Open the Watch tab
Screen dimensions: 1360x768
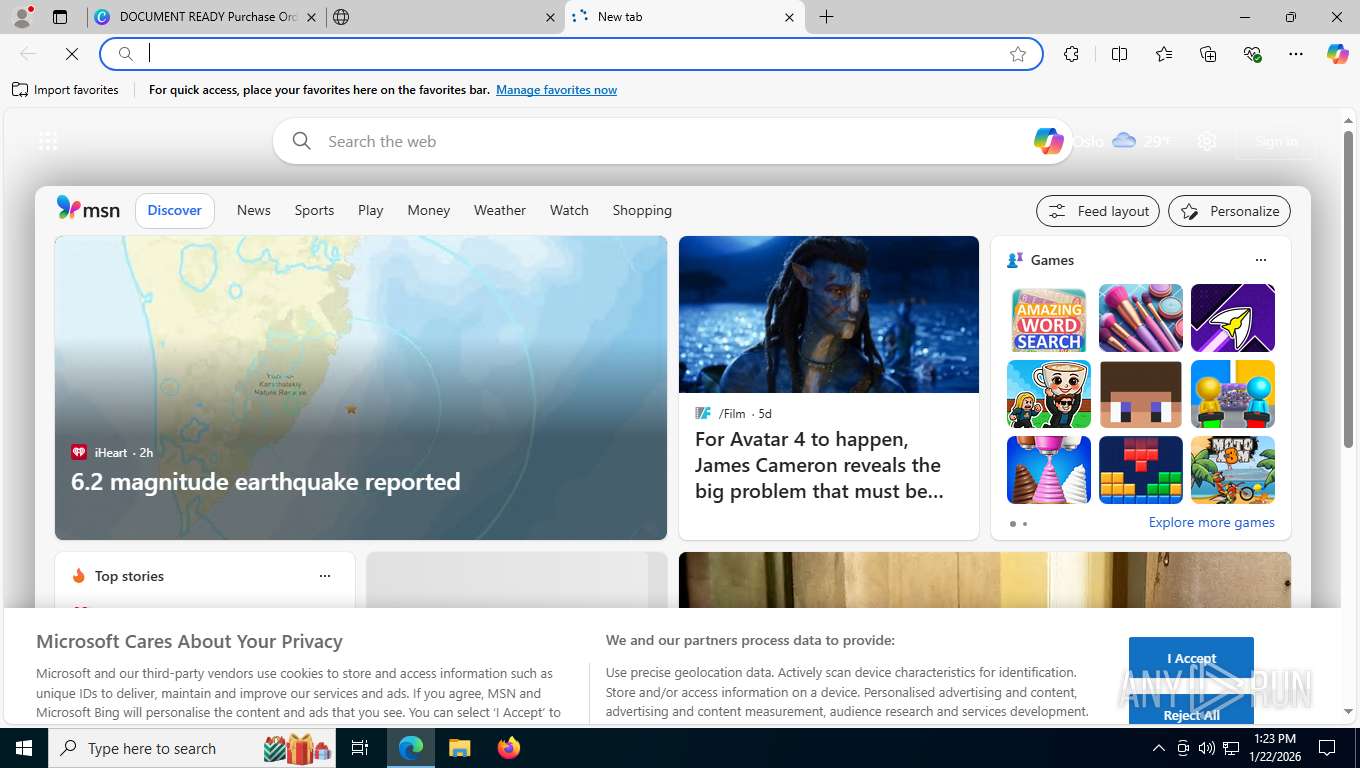pyautogui.click(x=569, y=210)
